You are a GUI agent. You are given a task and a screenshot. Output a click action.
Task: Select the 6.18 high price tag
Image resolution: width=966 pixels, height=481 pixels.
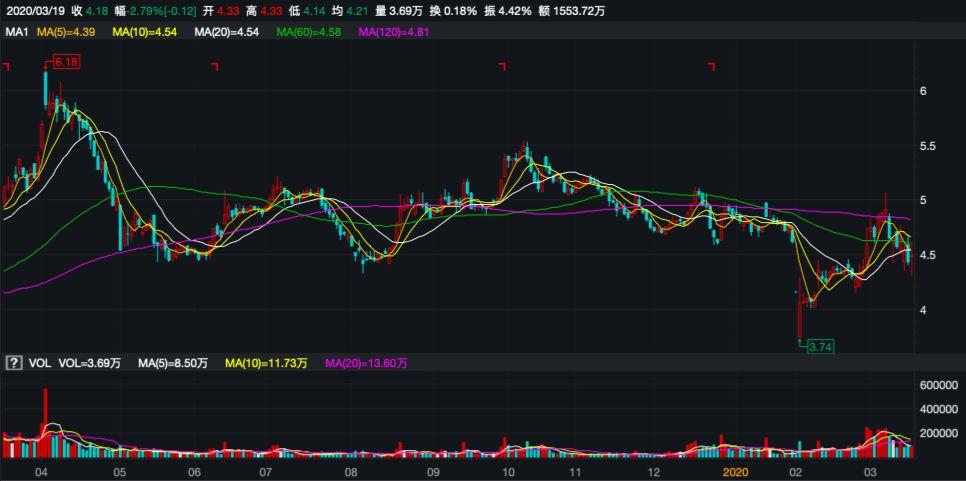tap(65, 62)
